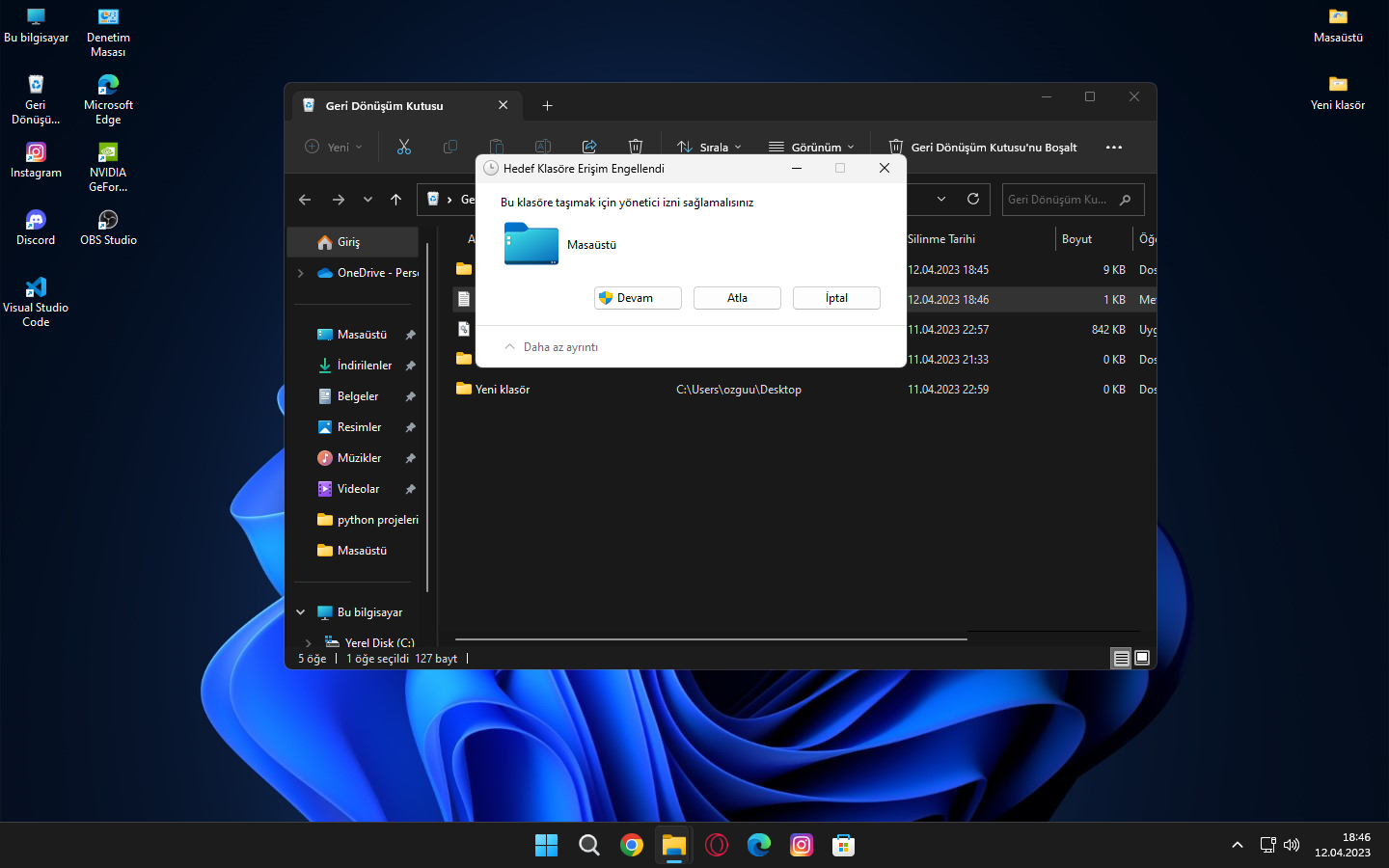The width and height of the screenshot is (1389, 868).
Task: Open Opera browser from the taskbar
Action: click(717, 846)
